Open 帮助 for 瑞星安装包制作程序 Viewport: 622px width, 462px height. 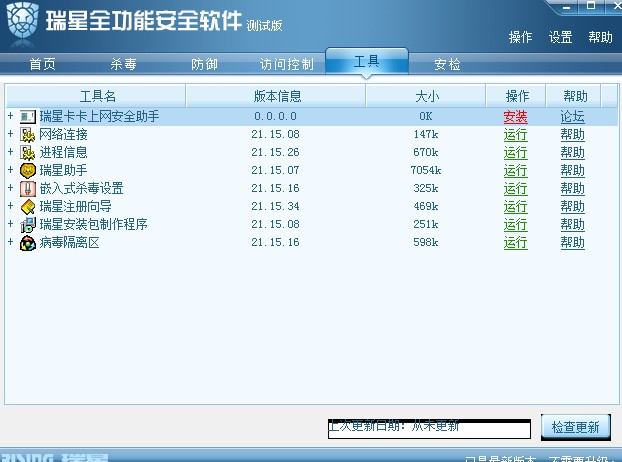[x=572, y=224]
